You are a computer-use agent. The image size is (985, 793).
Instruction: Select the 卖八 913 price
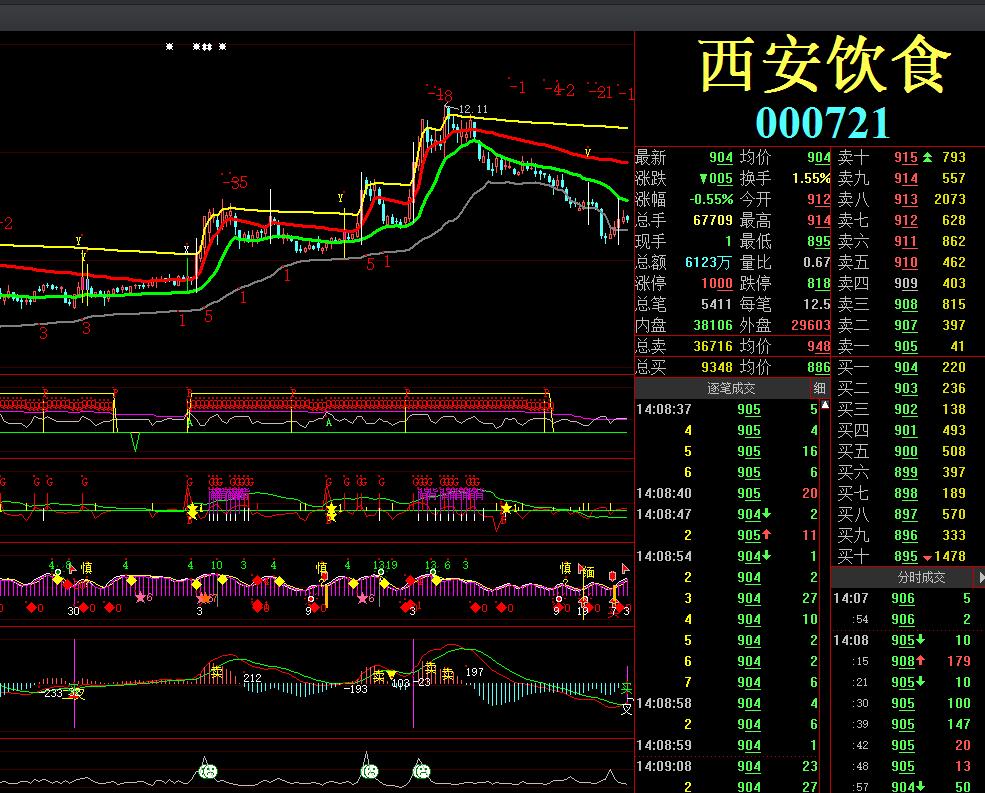[906, 199]
